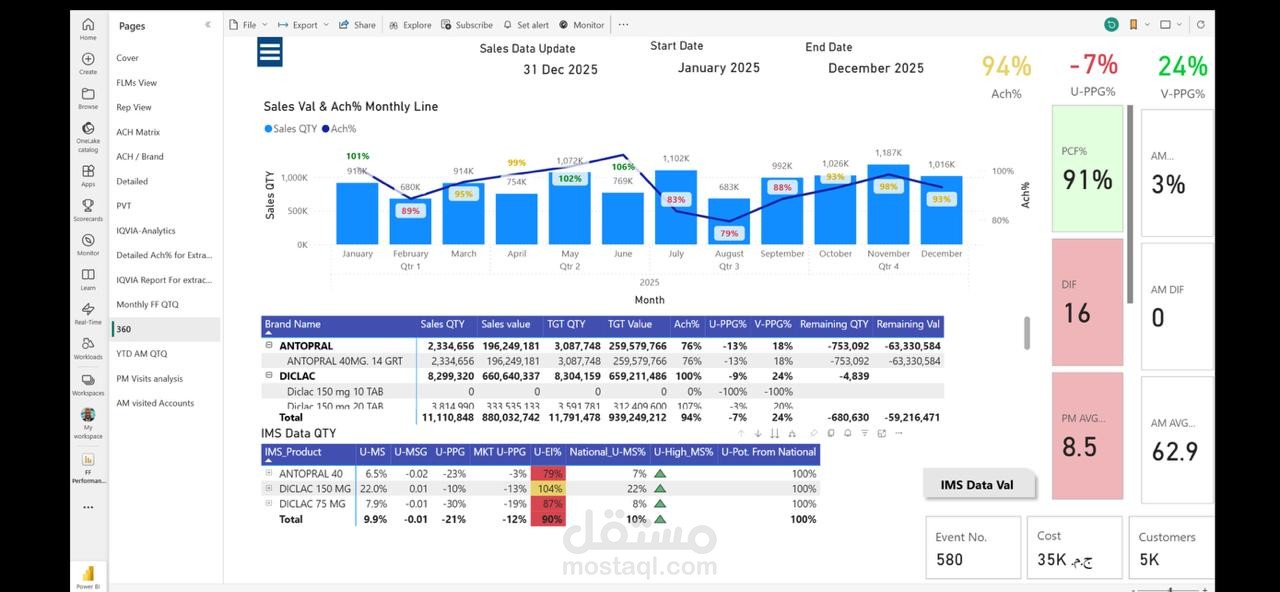This screenshot has height=592, width=1280.
Task: Click the PCF% 91% card
Action: coord(1087,170)
